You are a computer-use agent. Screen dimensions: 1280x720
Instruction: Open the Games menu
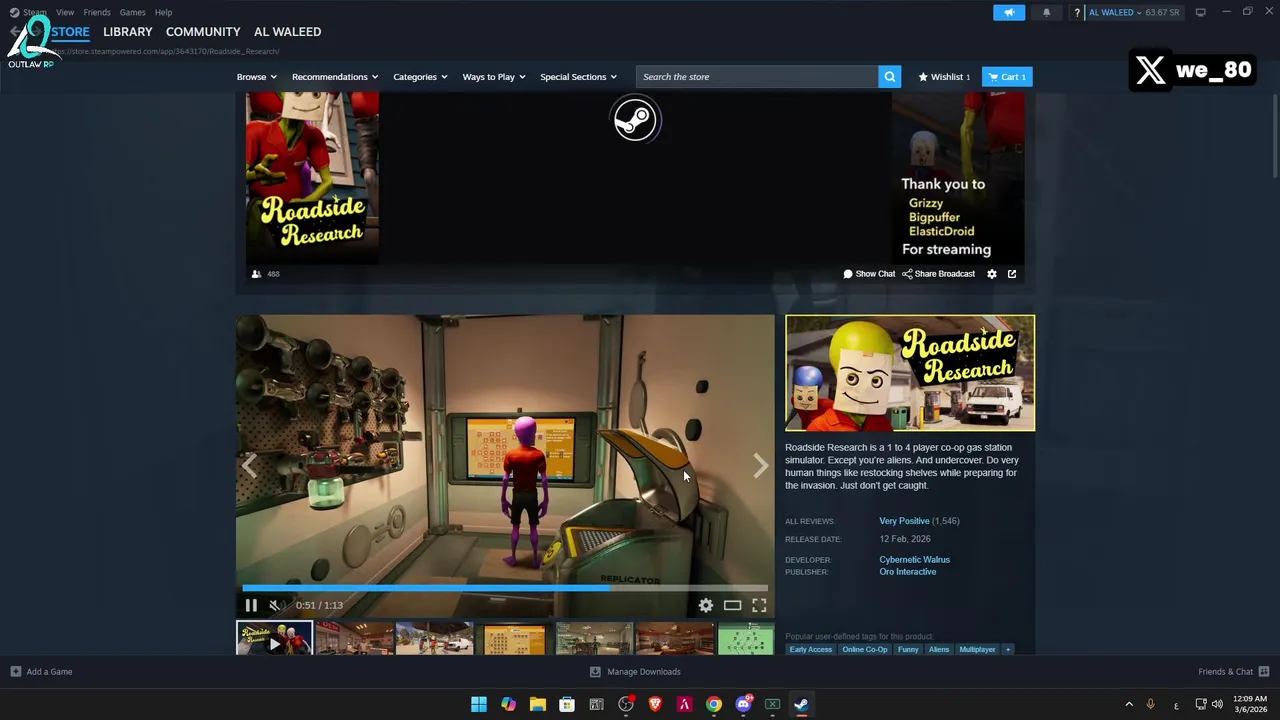point(132,12)
